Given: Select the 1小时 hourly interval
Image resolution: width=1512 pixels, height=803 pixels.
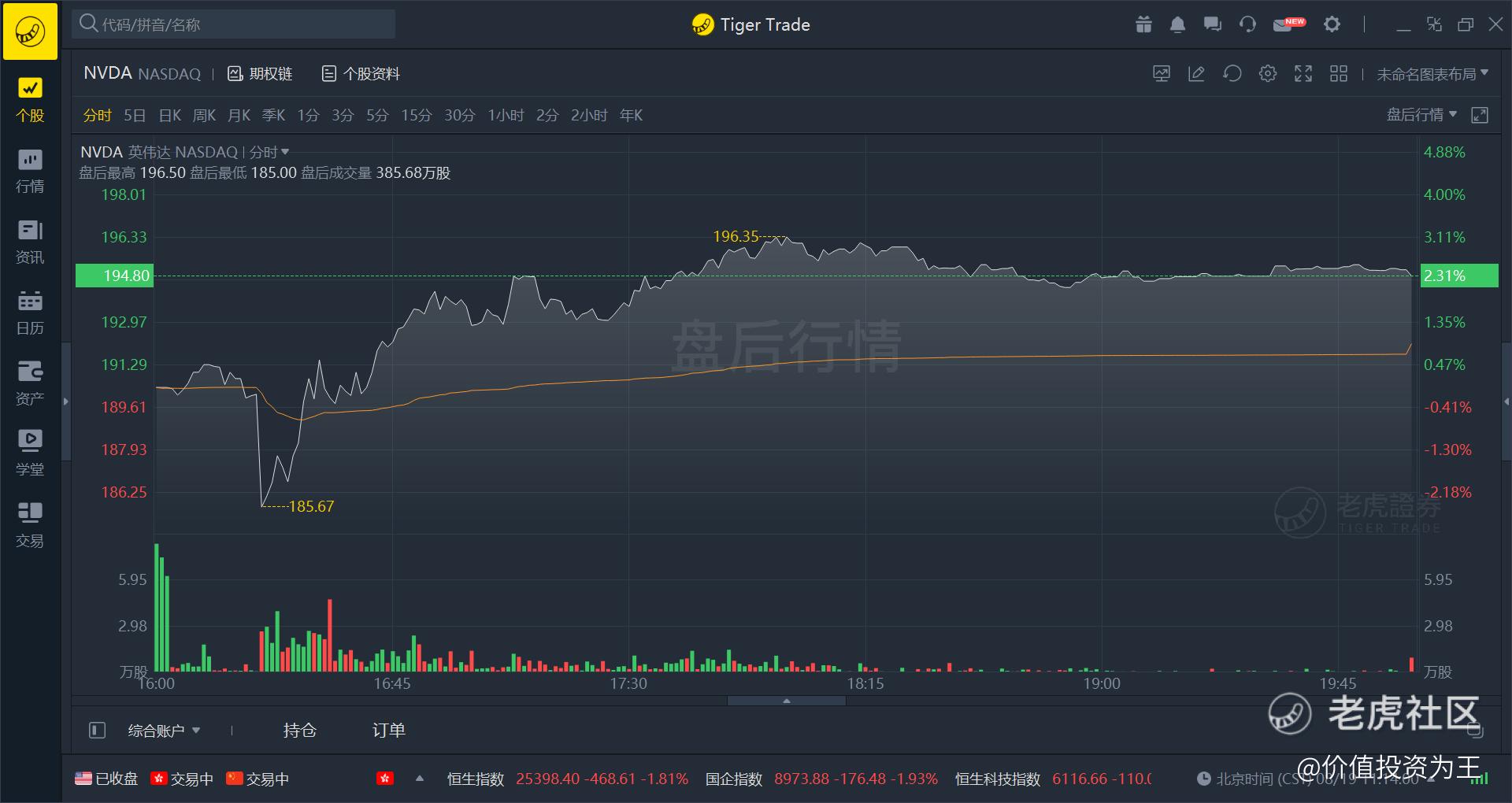Looking at the screenshot, I should (506, 115).
